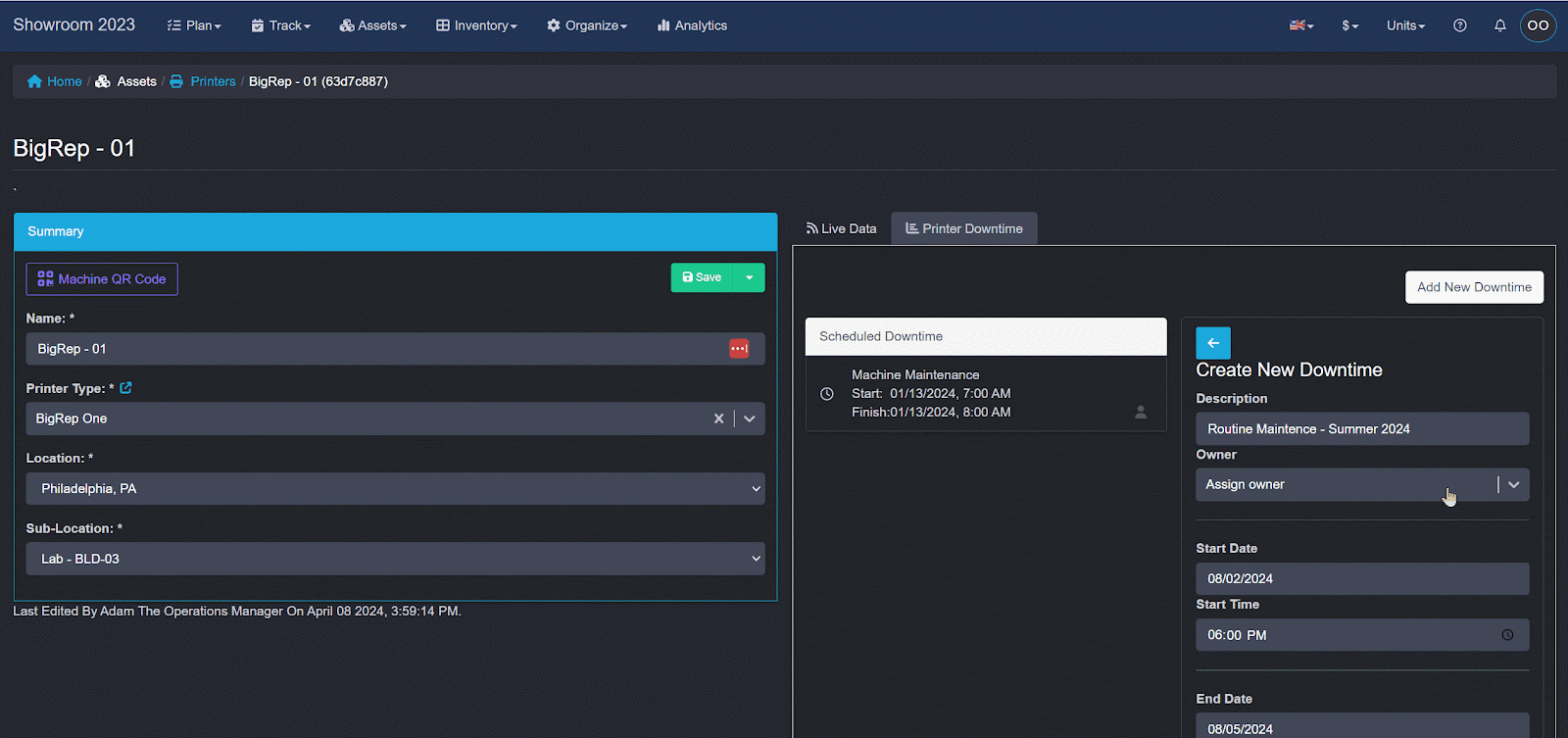Click the green Save button
The image size is (1568, 738).
(703, 277)
